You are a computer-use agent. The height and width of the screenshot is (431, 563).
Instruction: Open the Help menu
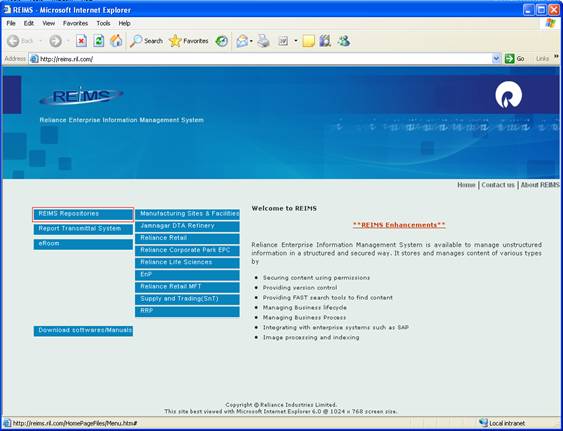[124, 23]
